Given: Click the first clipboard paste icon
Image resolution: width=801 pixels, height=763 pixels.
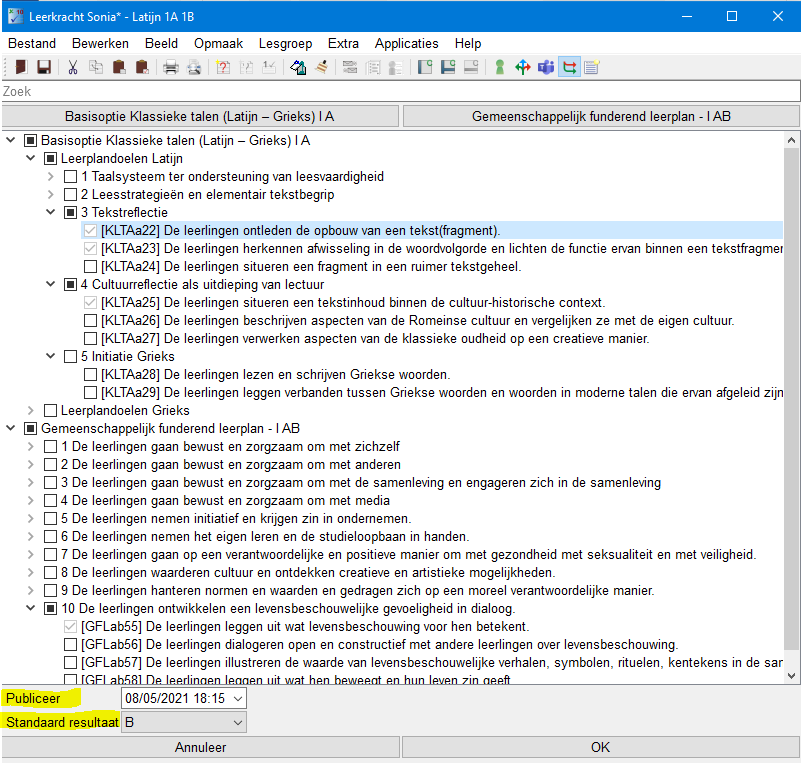Looking at the screenshot, I should (119, 67).
